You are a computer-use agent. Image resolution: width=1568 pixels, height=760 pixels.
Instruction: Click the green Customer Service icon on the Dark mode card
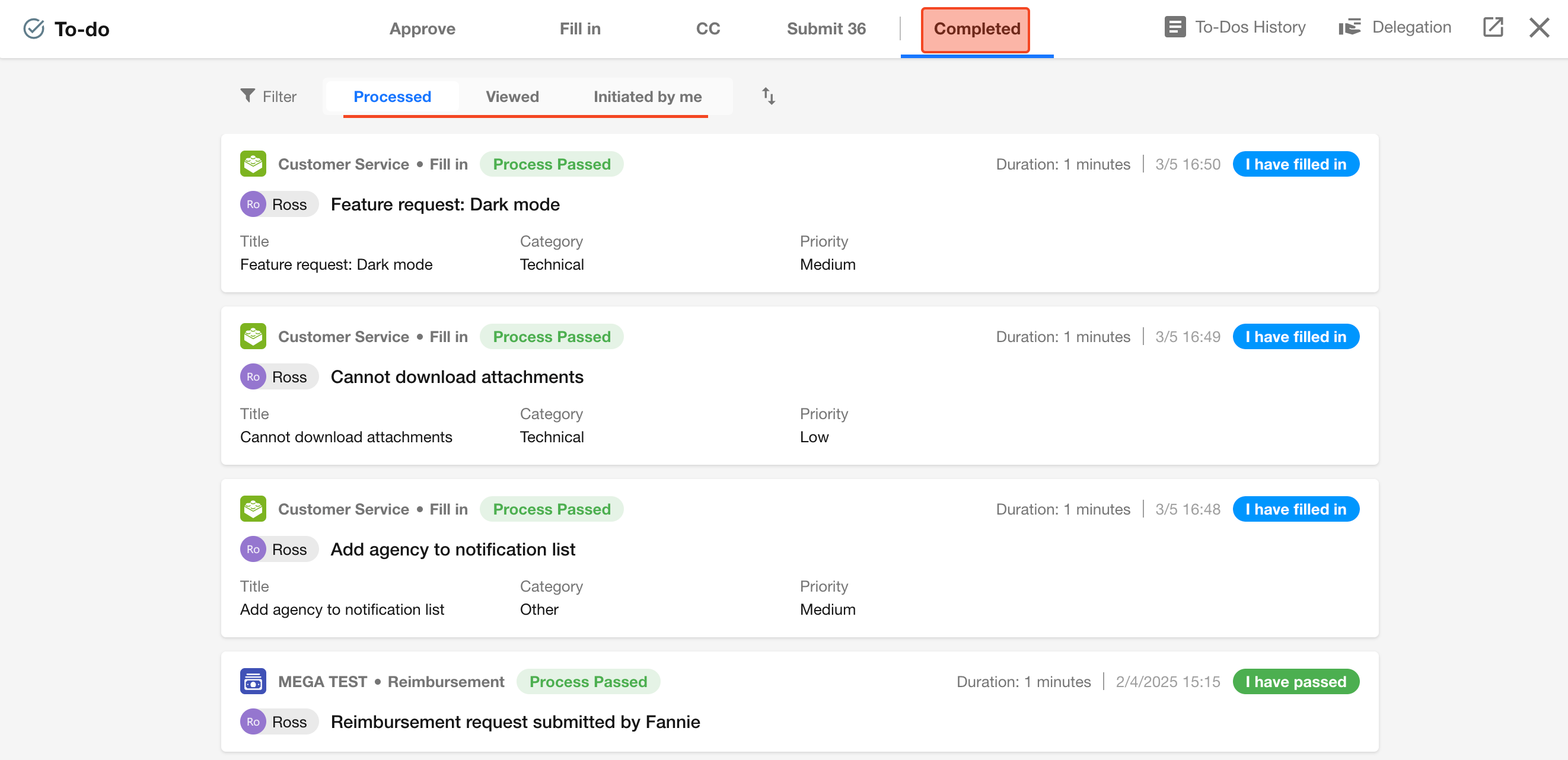point(253,164)
